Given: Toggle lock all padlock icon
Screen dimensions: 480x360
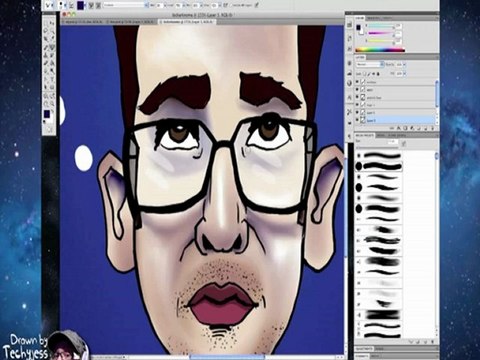Looking at the screenshot, I should coord(378,74).
